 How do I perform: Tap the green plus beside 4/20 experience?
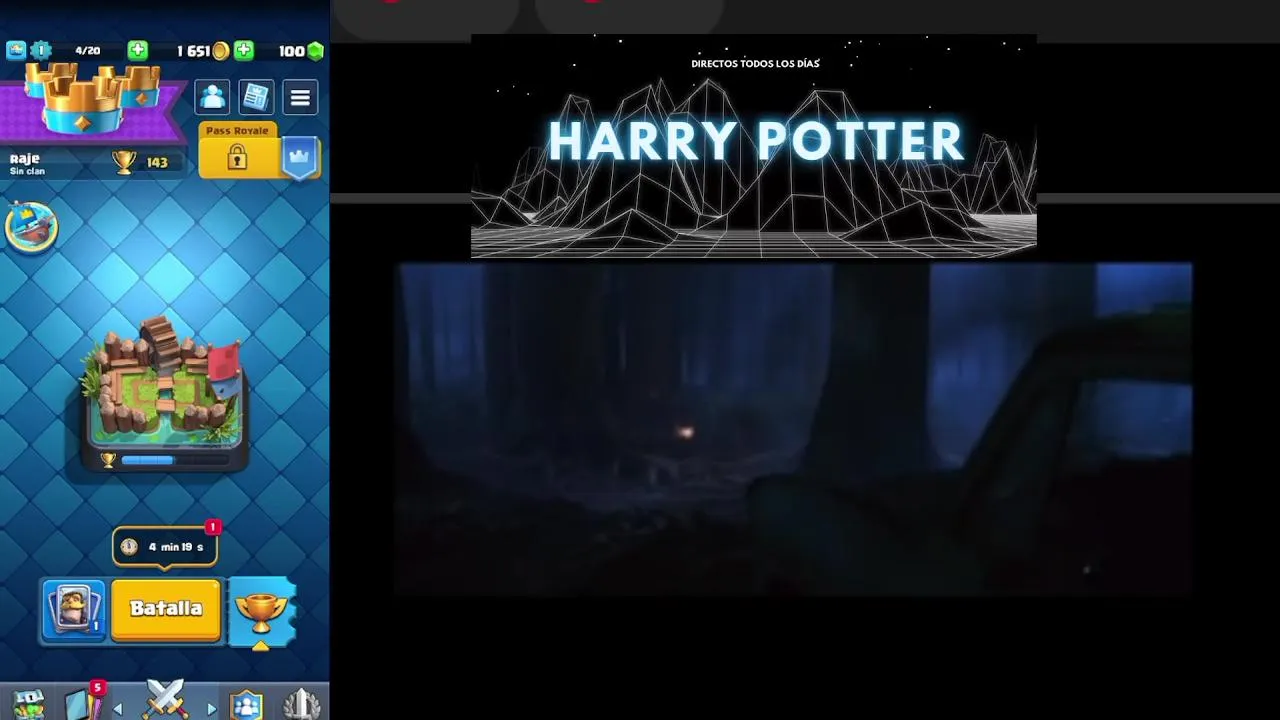tap(138, 50)
